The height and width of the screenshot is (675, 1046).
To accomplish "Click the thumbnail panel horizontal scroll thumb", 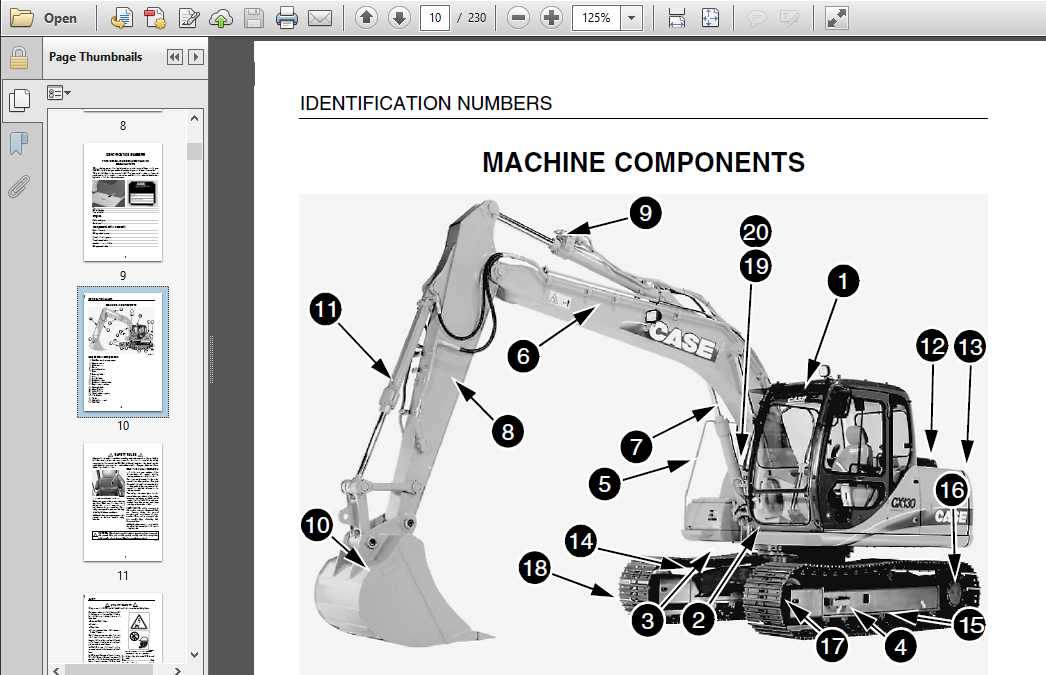I will point(109,670).
